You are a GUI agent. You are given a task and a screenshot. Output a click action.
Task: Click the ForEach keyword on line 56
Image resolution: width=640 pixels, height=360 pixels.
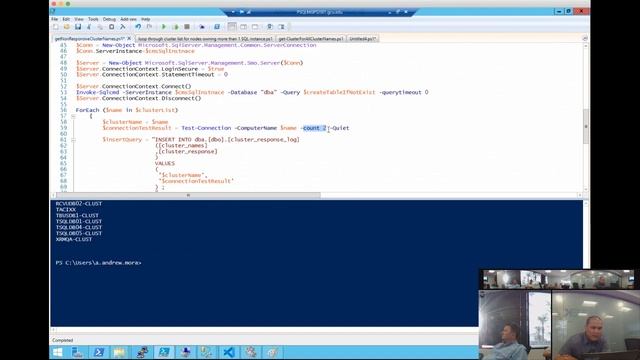pos(87,110)
